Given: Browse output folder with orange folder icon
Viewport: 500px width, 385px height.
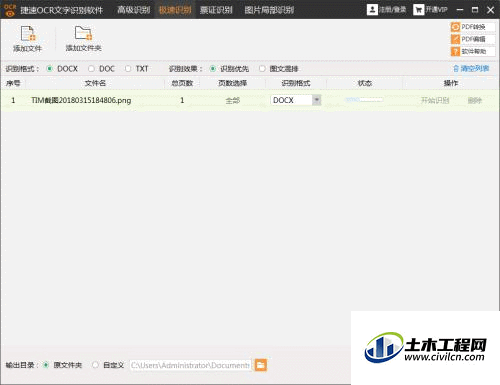Looking at the screenshot, I should 261,365.
